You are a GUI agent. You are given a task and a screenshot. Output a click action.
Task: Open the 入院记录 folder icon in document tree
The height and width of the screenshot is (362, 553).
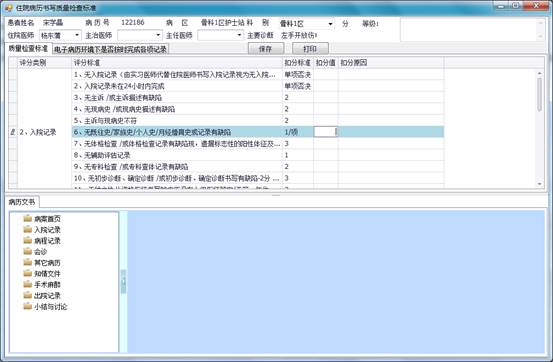coord(28,229)
